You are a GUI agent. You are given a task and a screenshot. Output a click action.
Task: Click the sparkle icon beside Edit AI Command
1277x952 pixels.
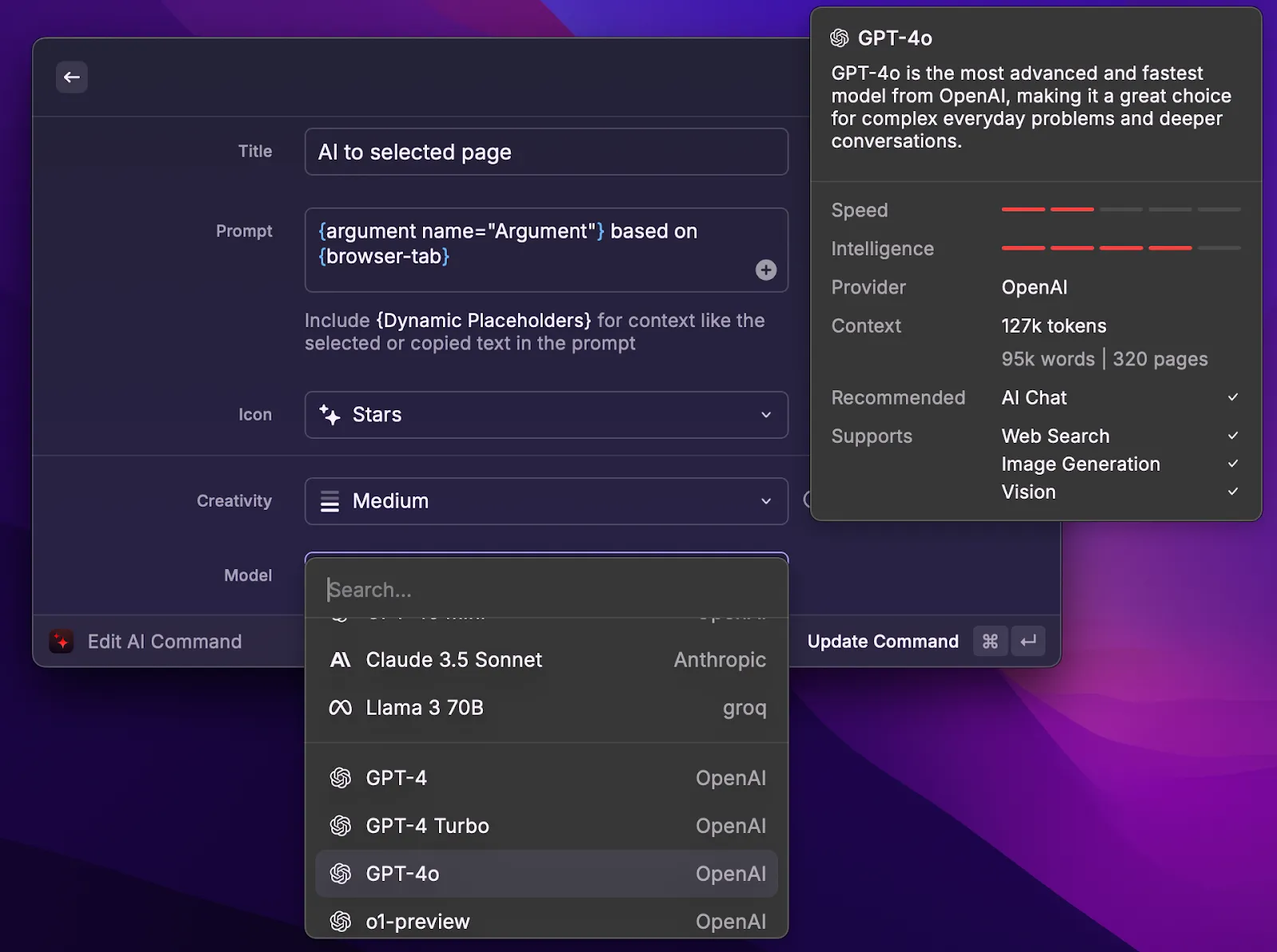[61, 641]
